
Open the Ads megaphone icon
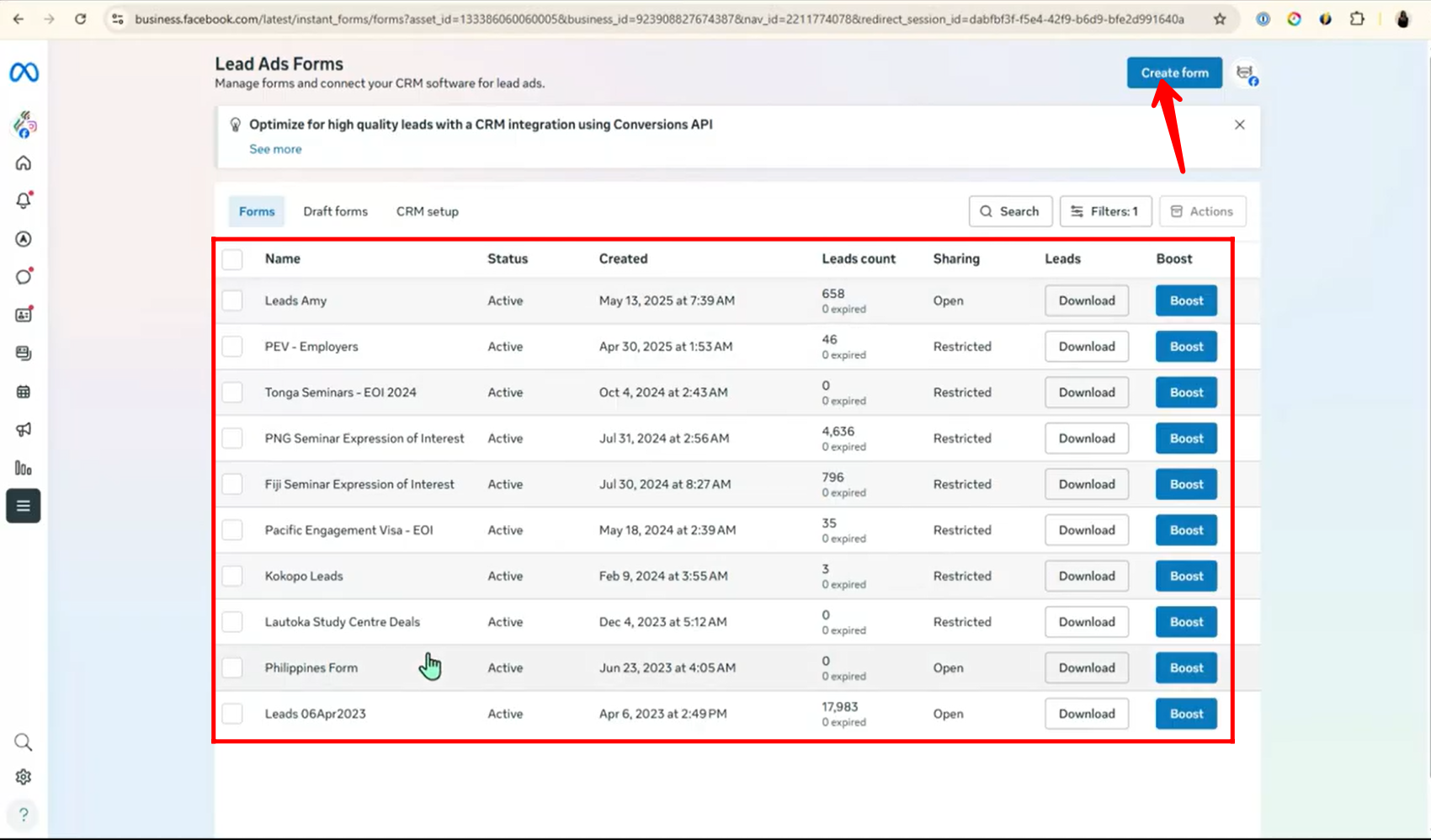(24, 429)
